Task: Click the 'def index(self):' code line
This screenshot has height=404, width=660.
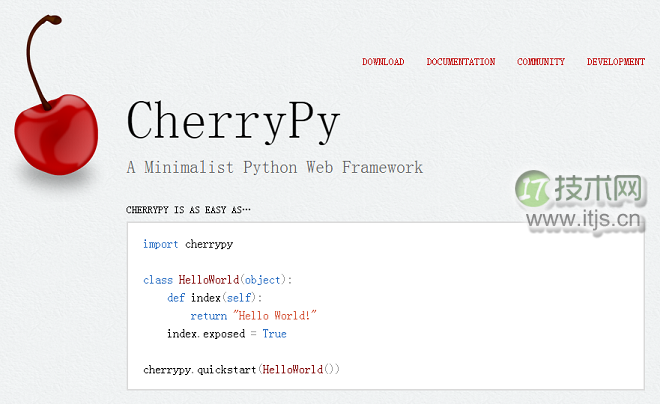Action: [215, 298]
